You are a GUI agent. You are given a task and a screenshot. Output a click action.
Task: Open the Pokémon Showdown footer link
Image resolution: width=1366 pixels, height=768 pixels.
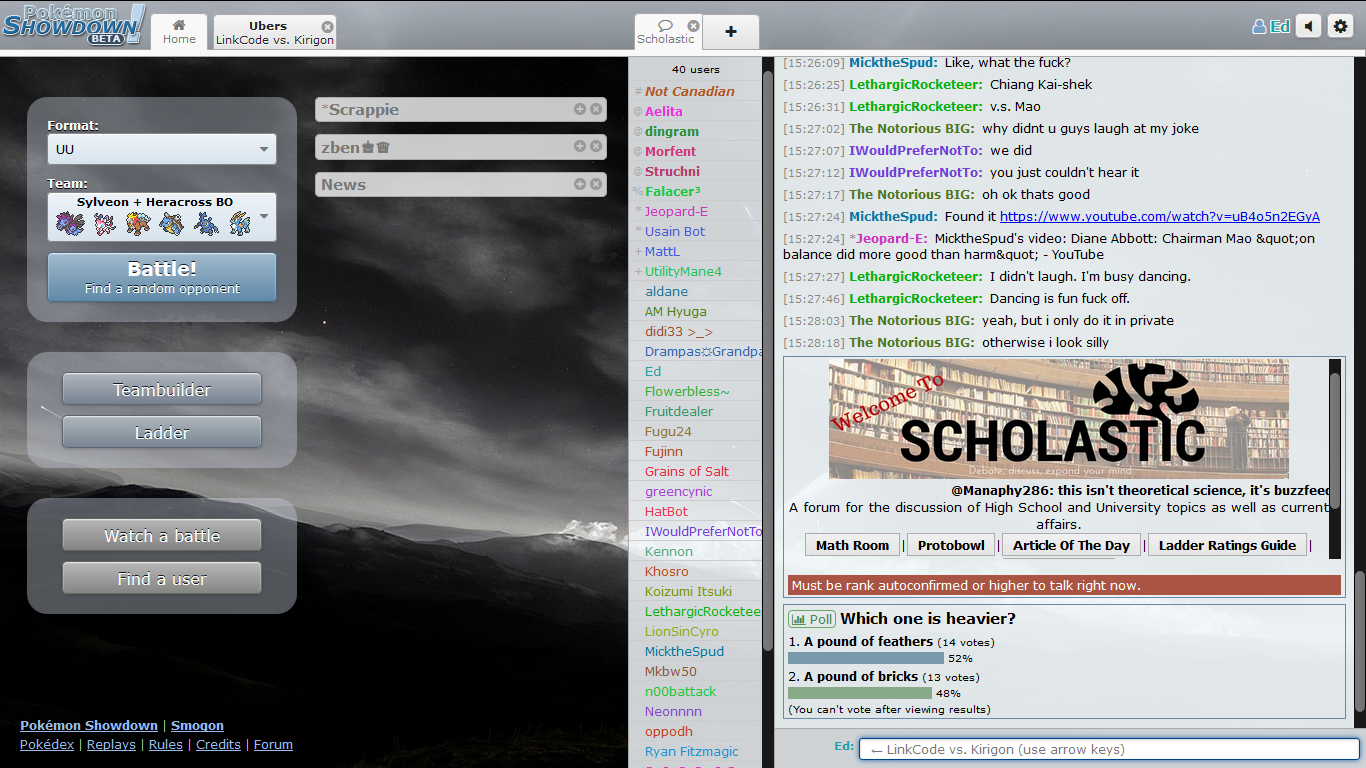(89, 725)
